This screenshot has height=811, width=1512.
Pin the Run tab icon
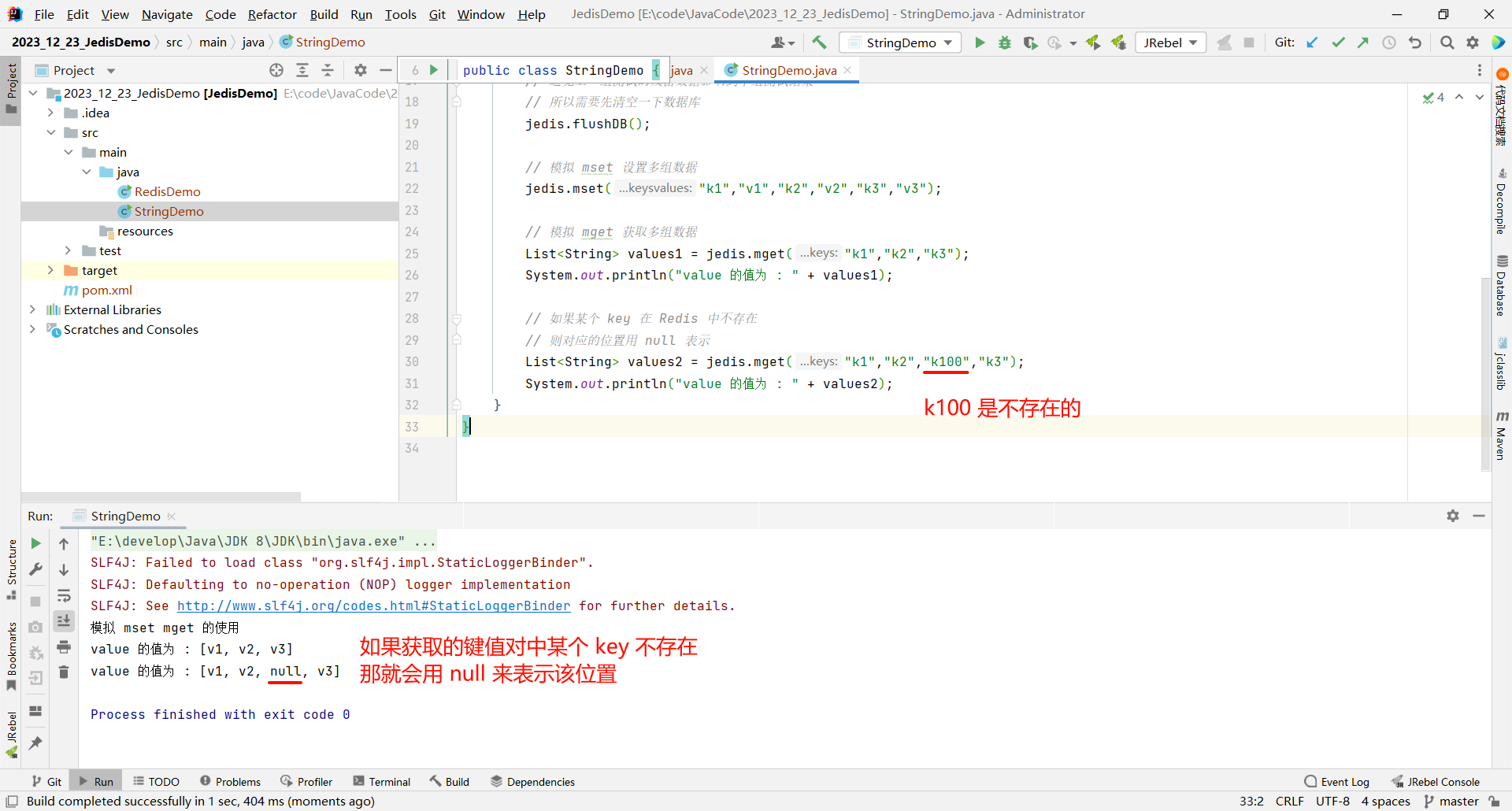tap(35, 742)
